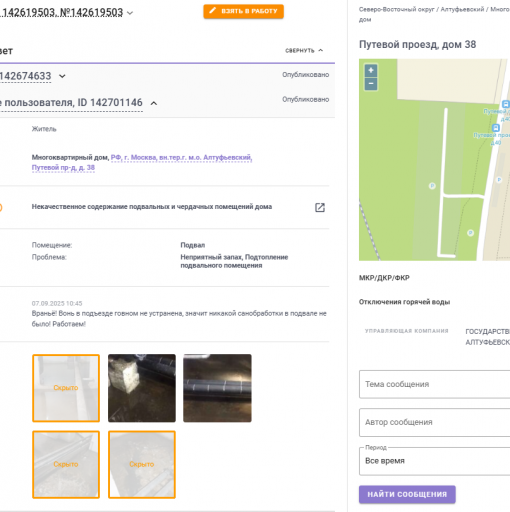This screenshot has width=510, height=512.
Task: Select 'Отключения горячей воды' section label
Action: pyautogui.click(x=404, y=302)
